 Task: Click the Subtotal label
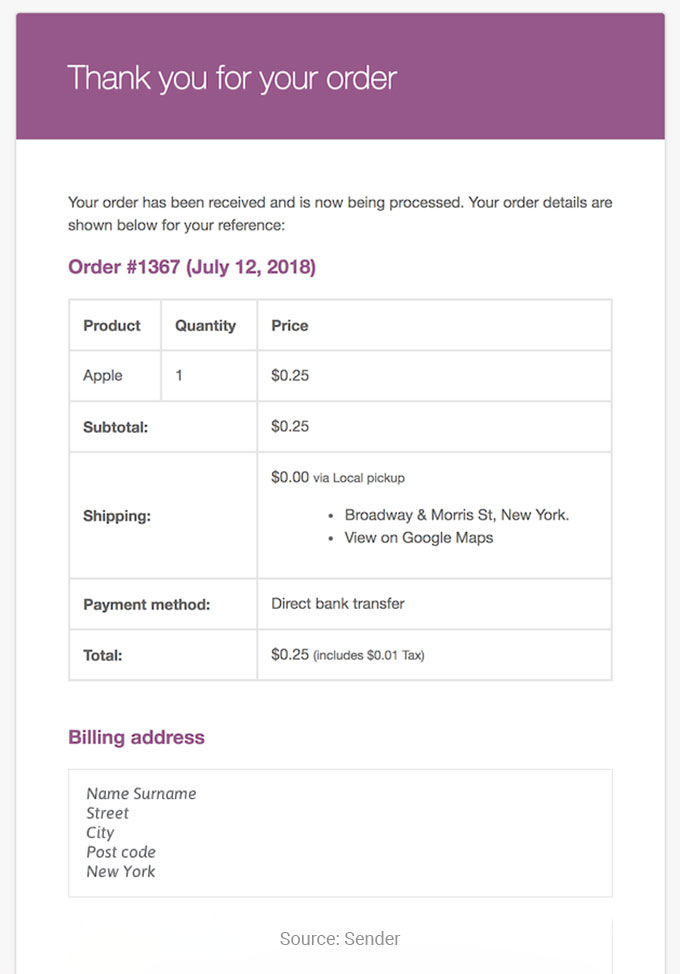point(116,427)
